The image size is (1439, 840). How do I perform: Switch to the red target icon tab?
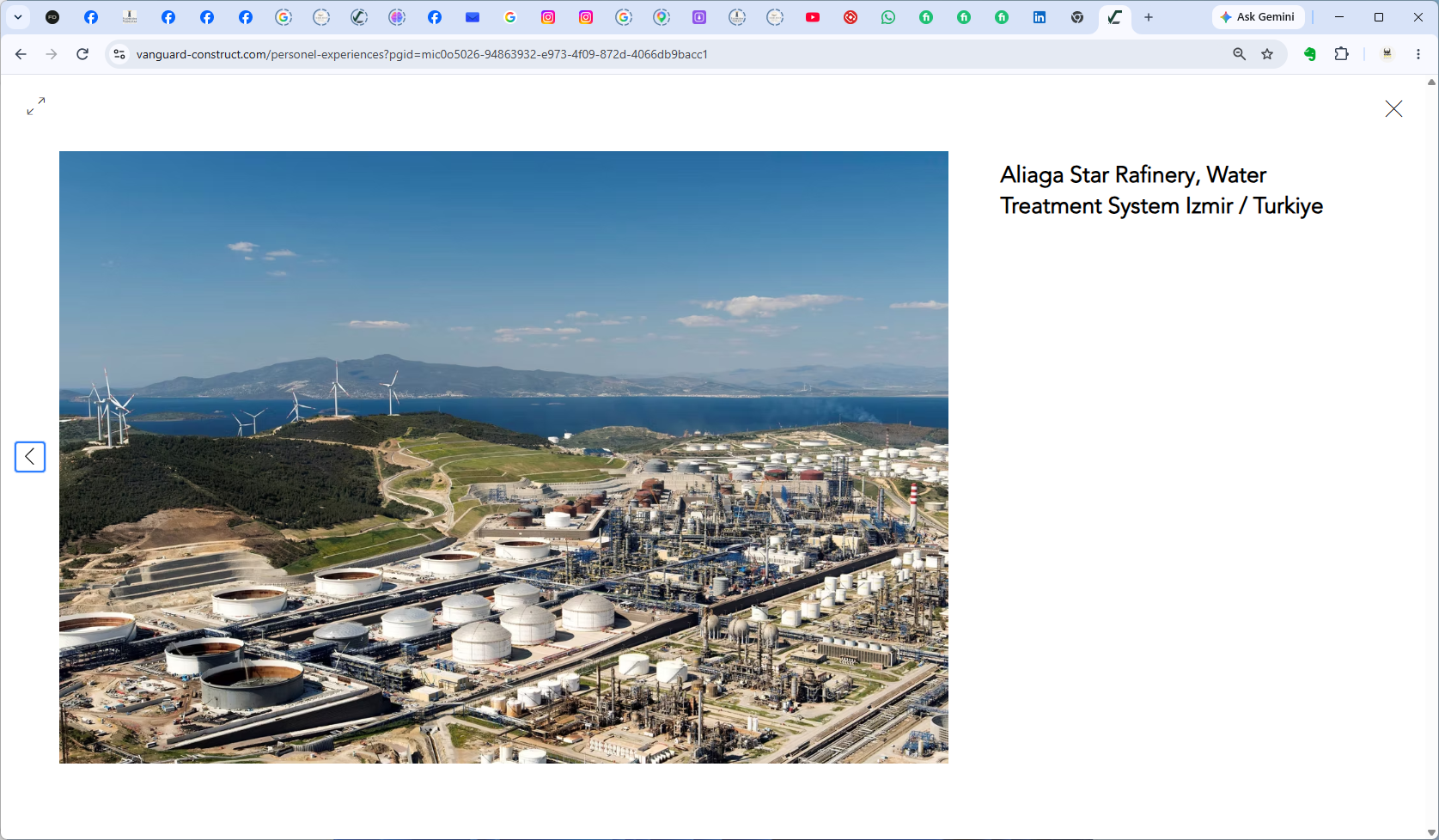pos(851,17)
